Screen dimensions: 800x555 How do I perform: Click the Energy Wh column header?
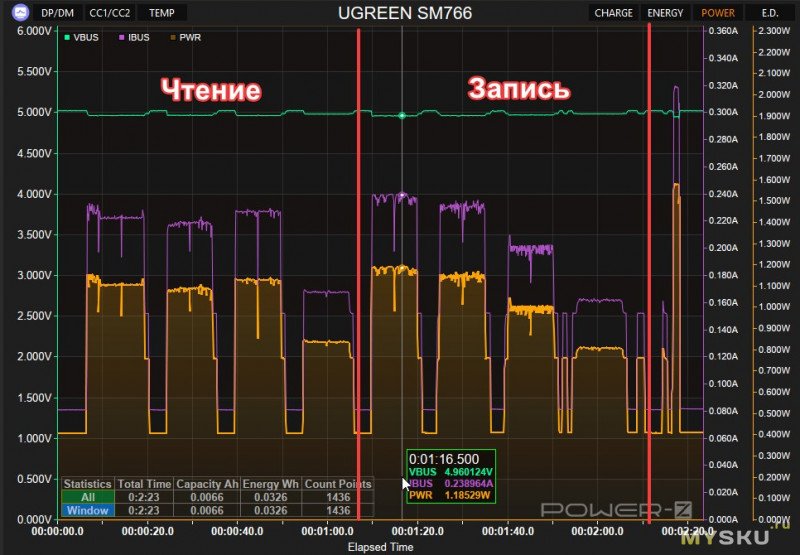(271, 484)
